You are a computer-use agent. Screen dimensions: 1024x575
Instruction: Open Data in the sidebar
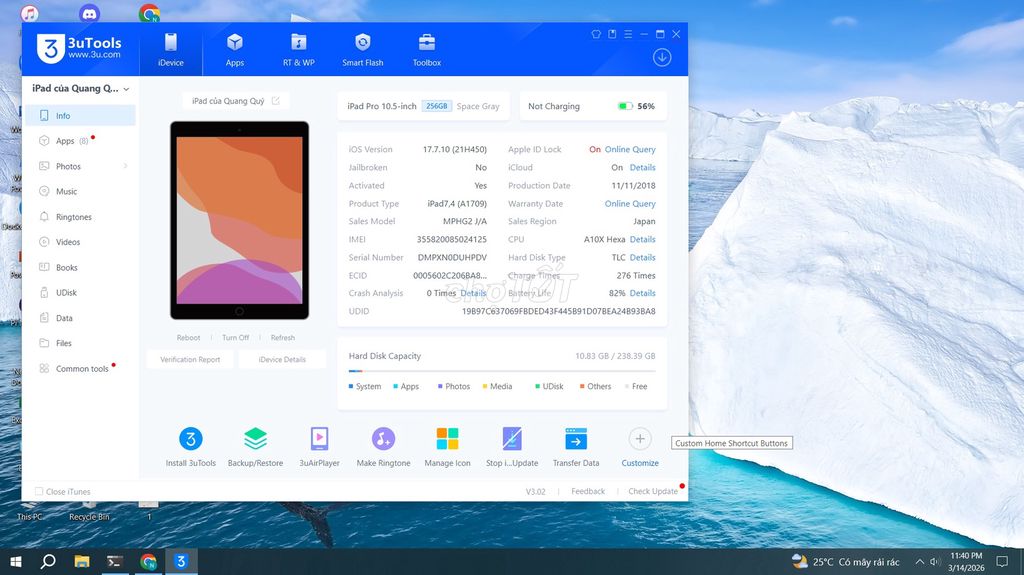point(80,318)
